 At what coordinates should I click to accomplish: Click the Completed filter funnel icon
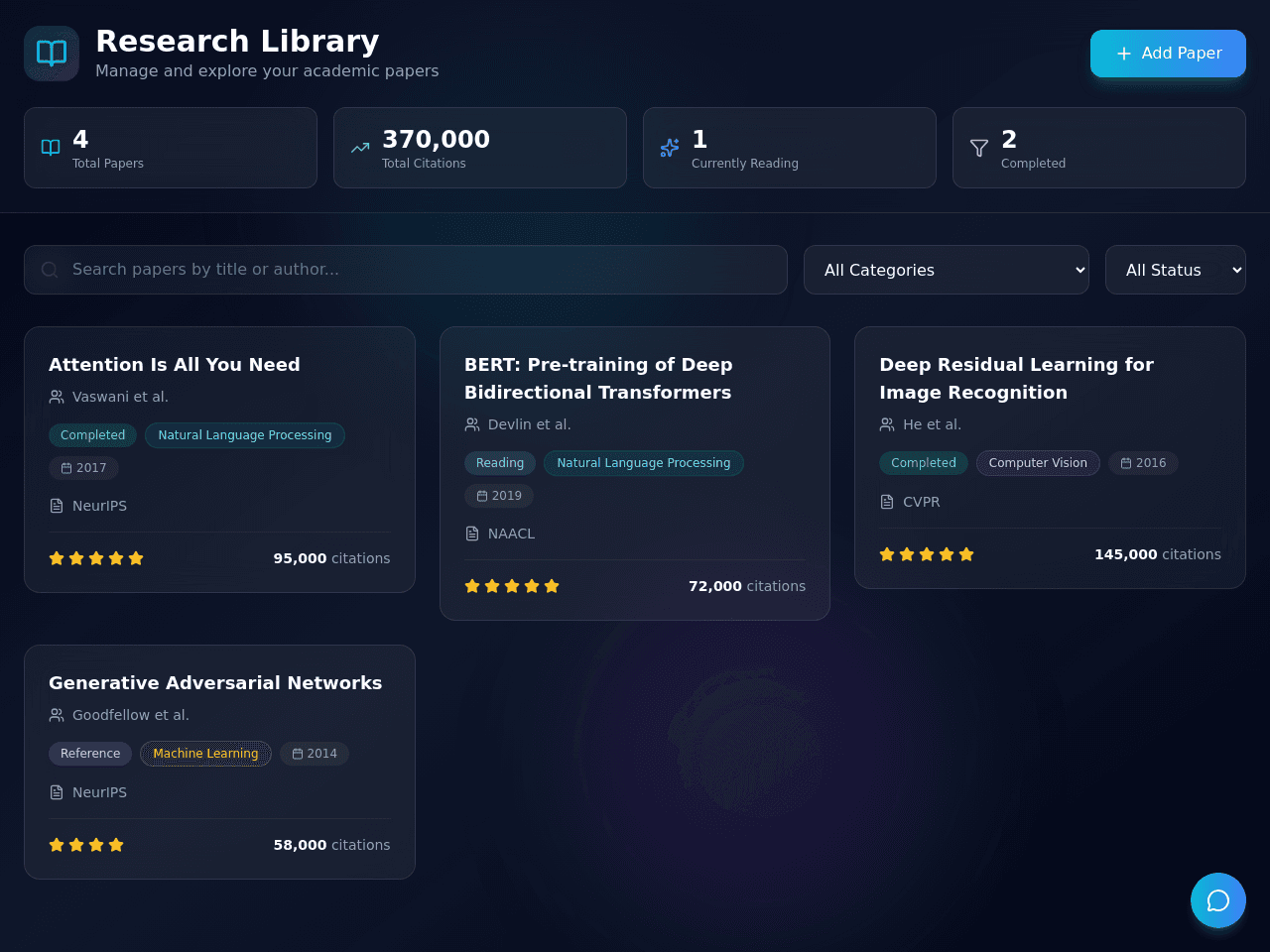(x=979, y=148)
